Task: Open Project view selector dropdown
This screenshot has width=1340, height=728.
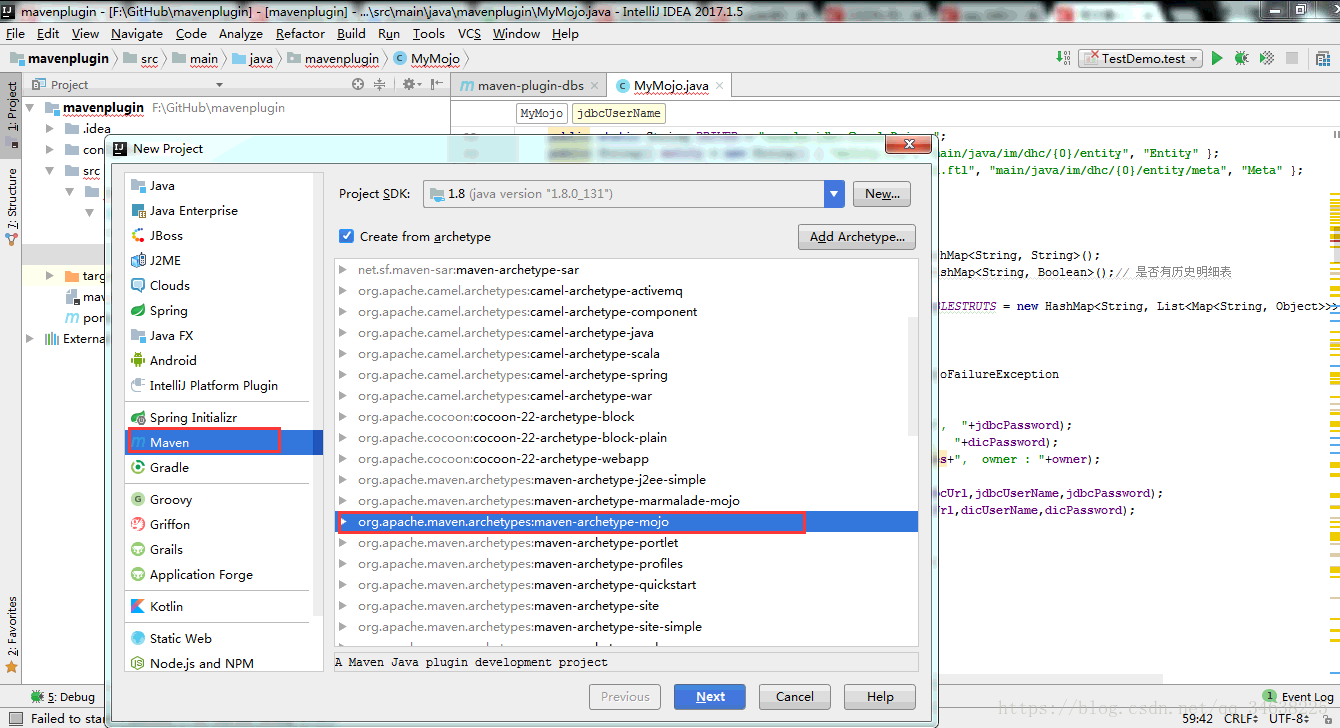Action: coord(220,85)
